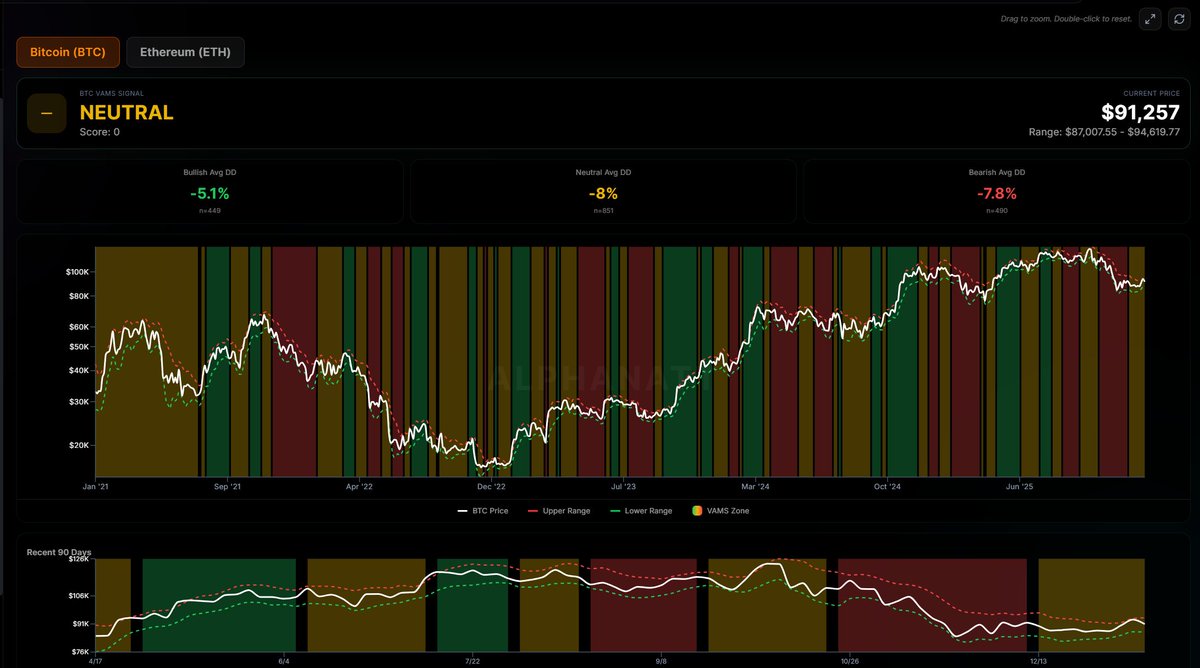Toggle the VAMS Zone legend entry

720,511
